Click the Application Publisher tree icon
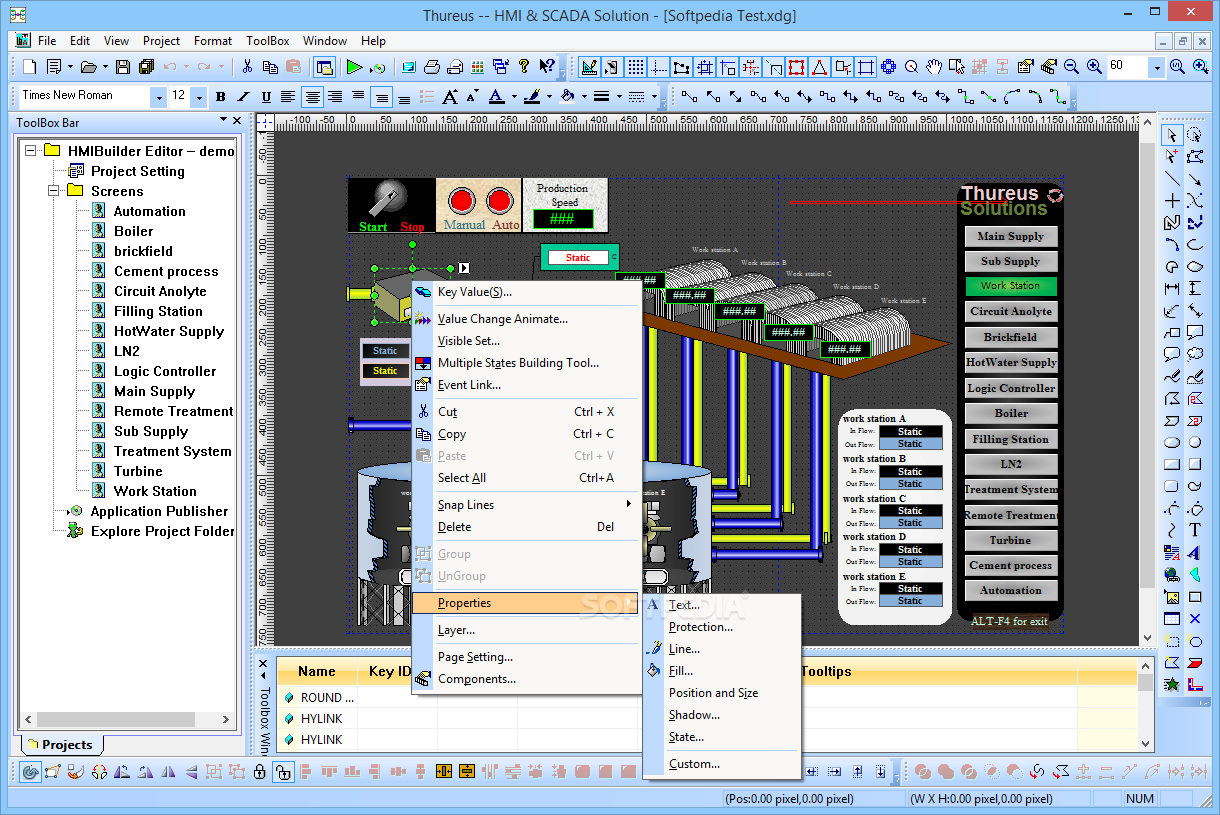 pos(77,511)
